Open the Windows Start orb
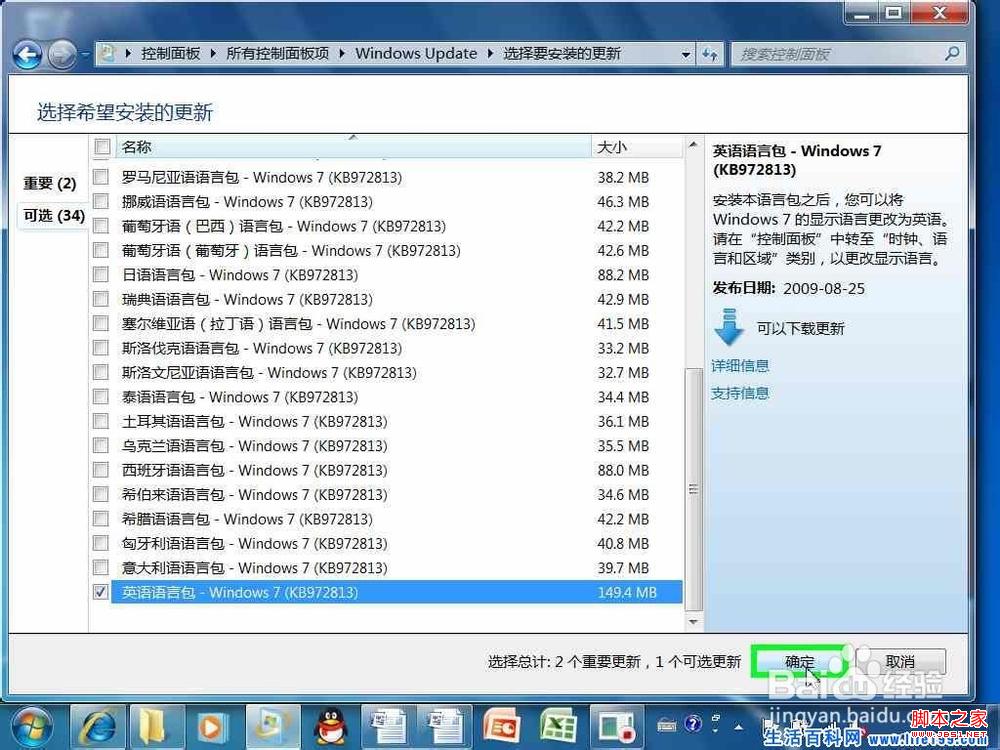The image size is (1000, 750). coord(32,728)
